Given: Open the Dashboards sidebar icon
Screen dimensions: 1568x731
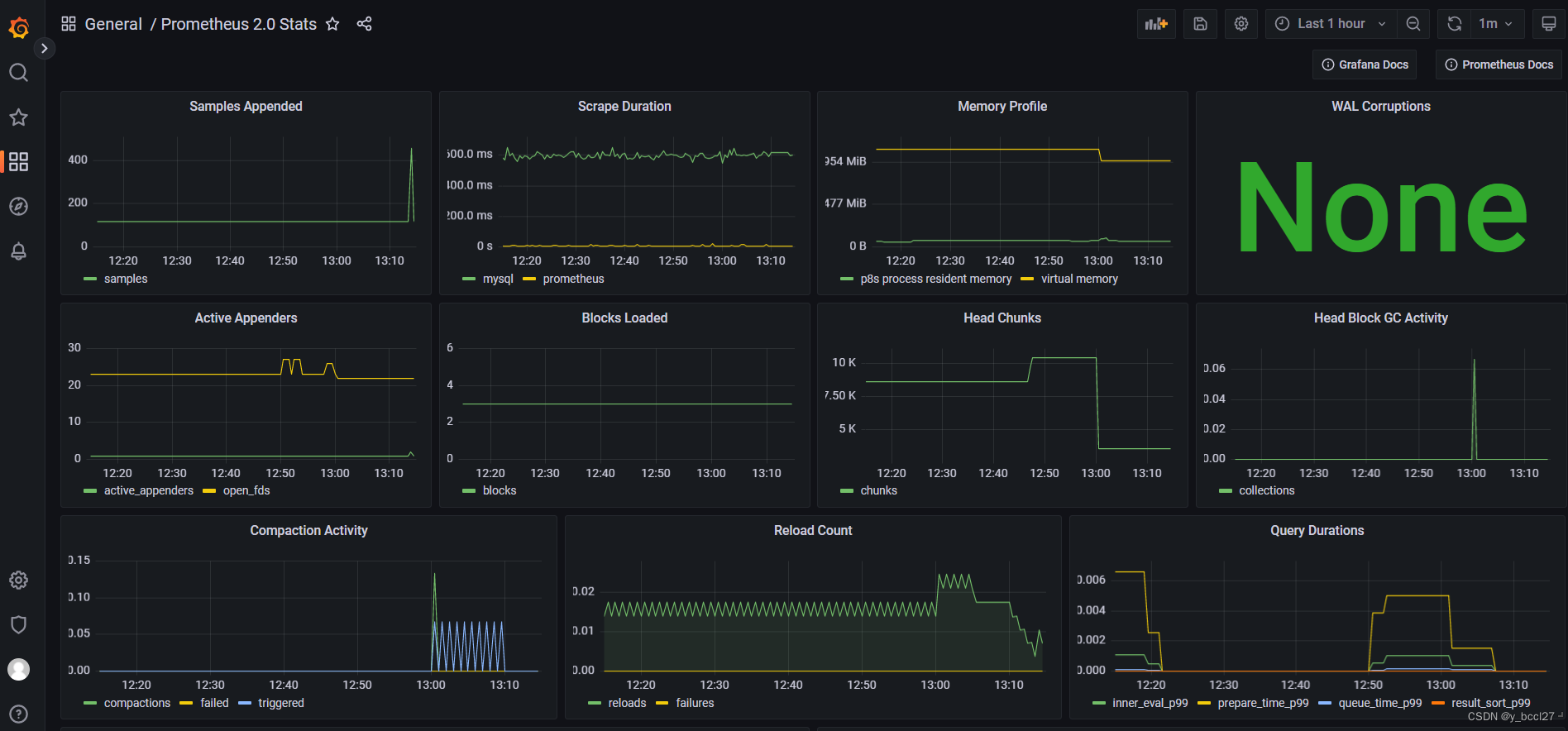Looking at the screenshot, I should point(18,161).
